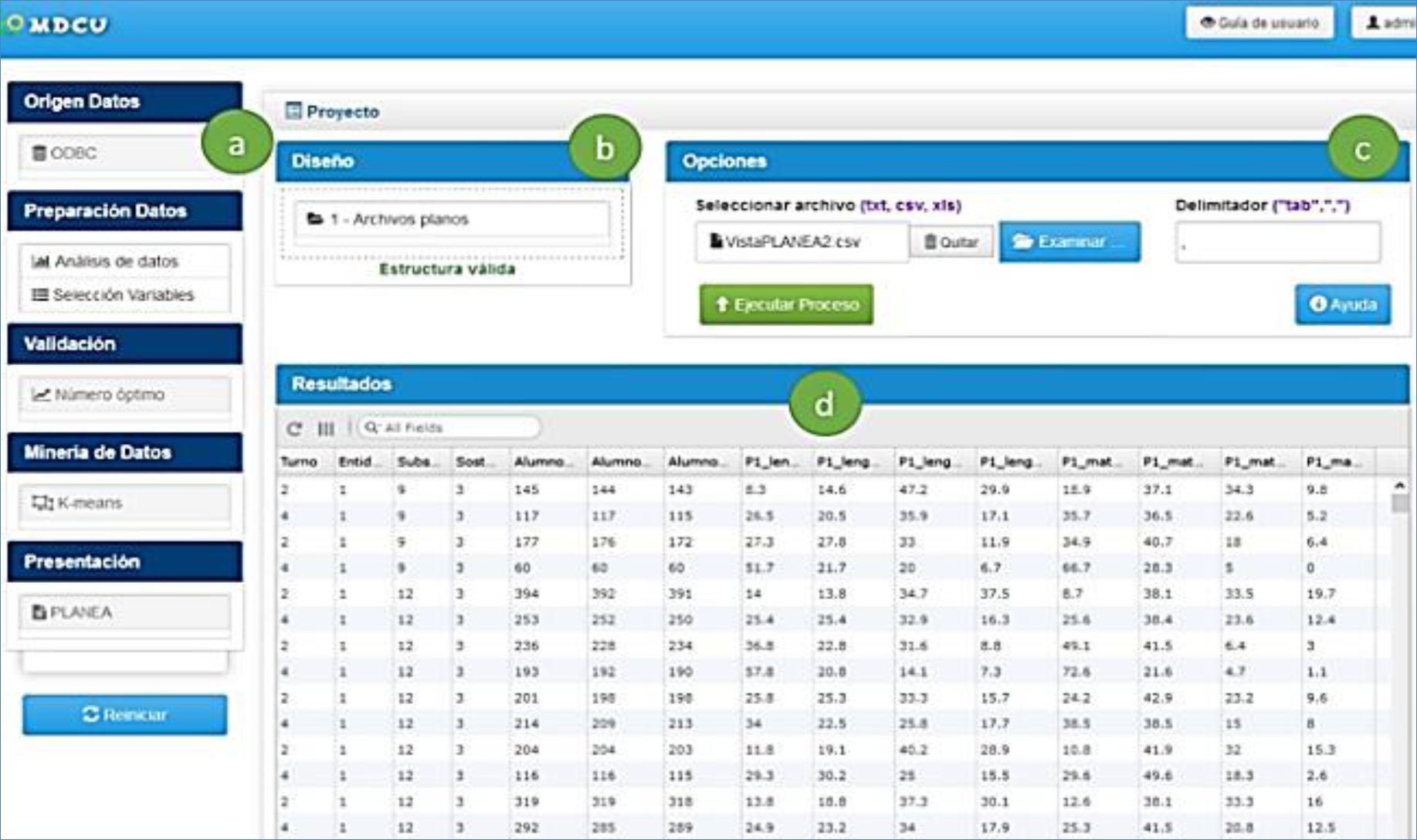Click the Delimitador input field
The width and height of the screenshot is (1417, 840).
point(1277,243)
